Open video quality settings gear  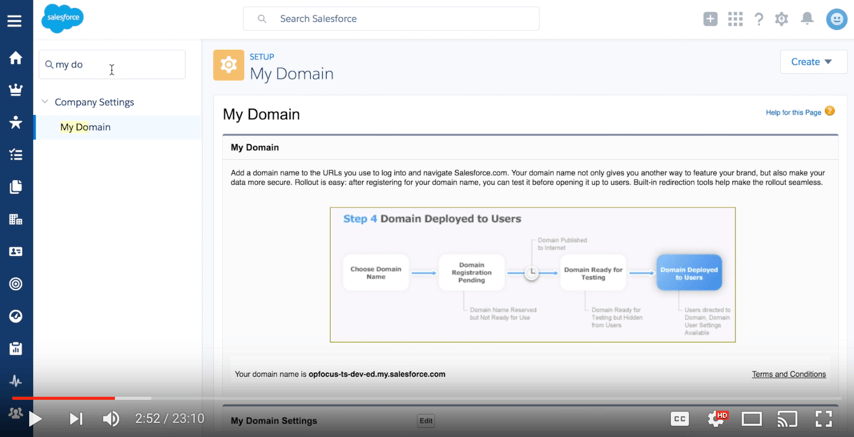click(716, 419)
